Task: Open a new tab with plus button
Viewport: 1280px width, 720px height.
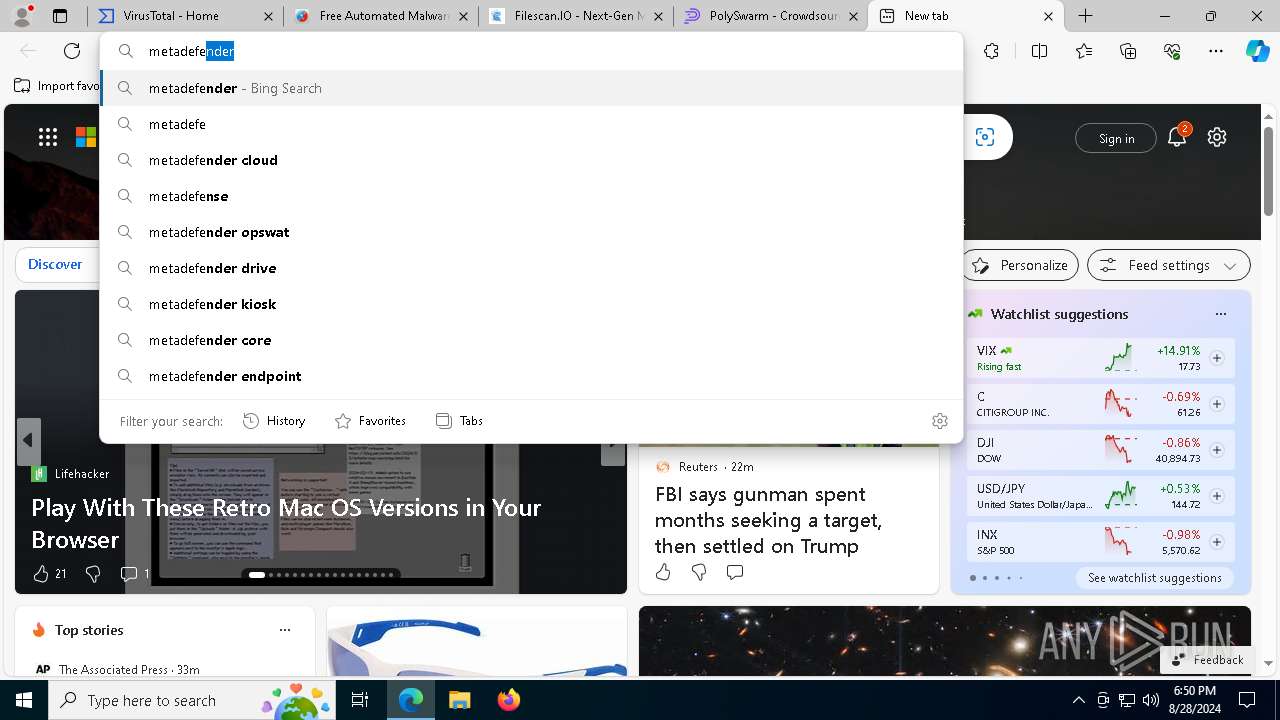Action: [1085, 16]
